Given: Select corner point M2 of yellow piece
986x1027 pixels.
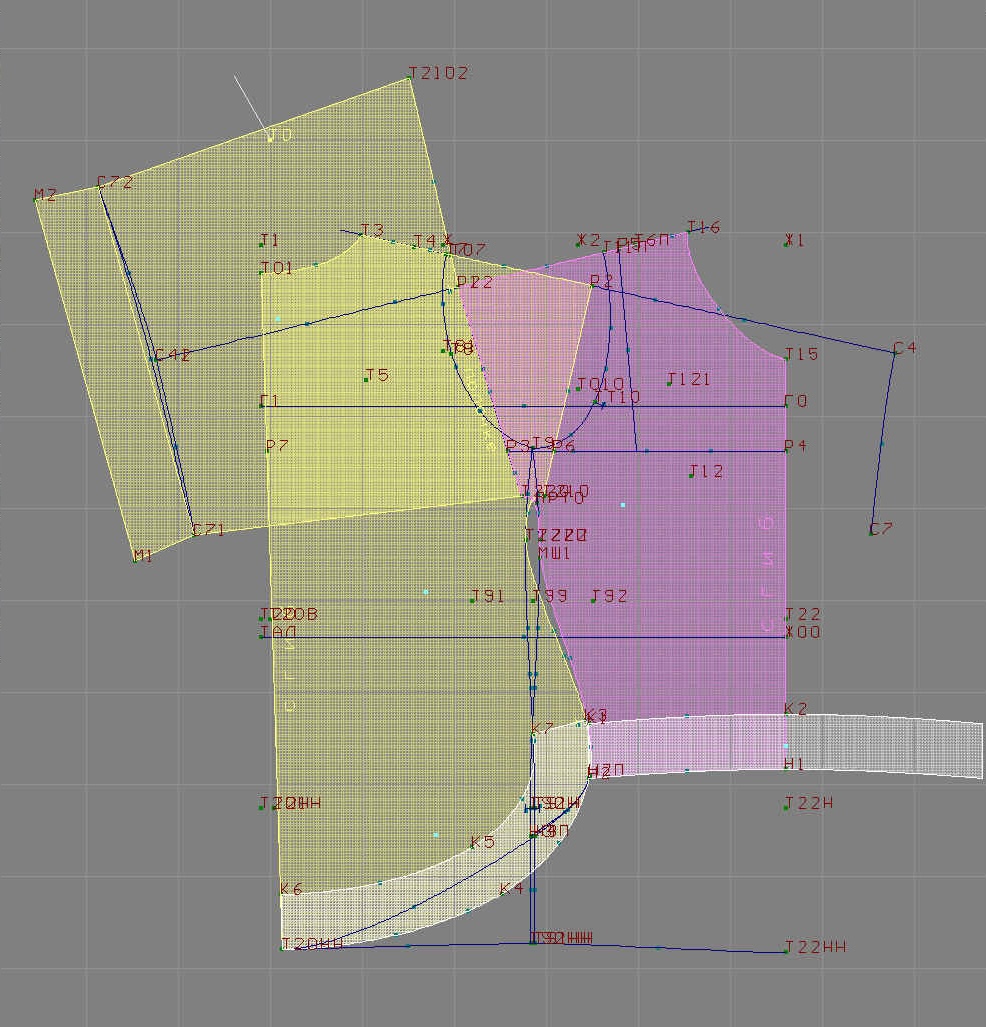Looking at the screenshot, I should (37, 199).
